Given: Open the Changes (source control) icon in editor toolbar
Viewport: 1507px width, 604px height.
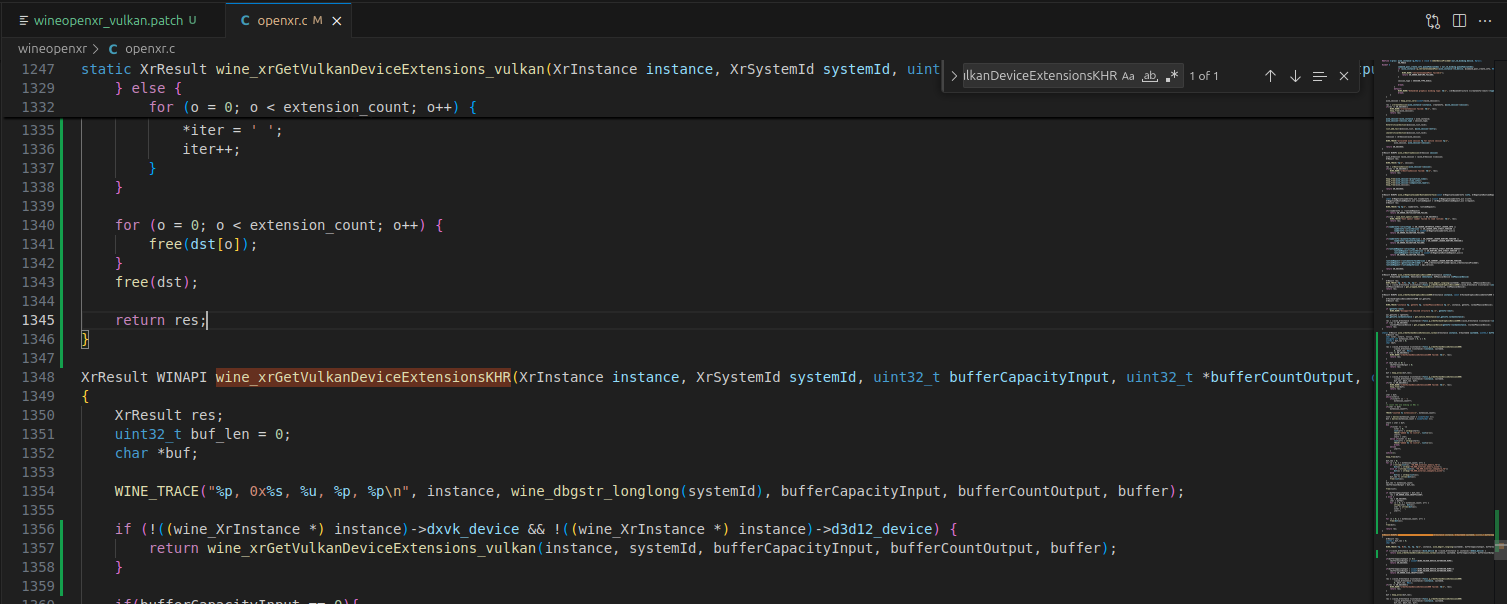Looking at the screenshot, I should (x=1433, y=20).
